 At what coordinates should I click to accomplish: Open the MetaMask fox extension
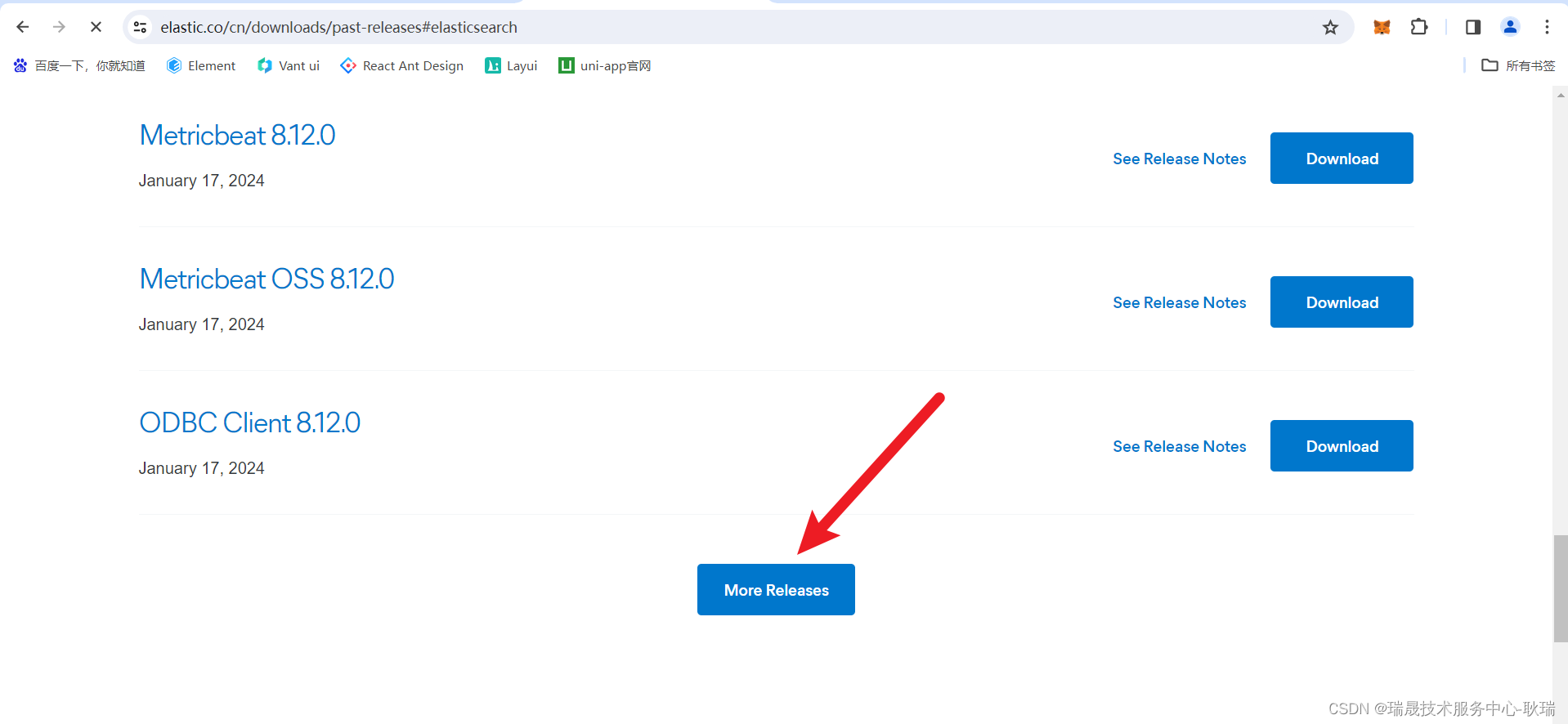coord(1382,27)
